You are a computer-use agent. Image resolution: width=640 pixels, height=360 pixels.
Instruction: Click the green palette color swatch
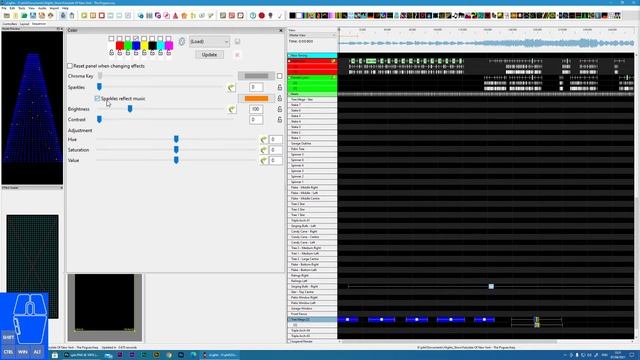tap(128, 45)
